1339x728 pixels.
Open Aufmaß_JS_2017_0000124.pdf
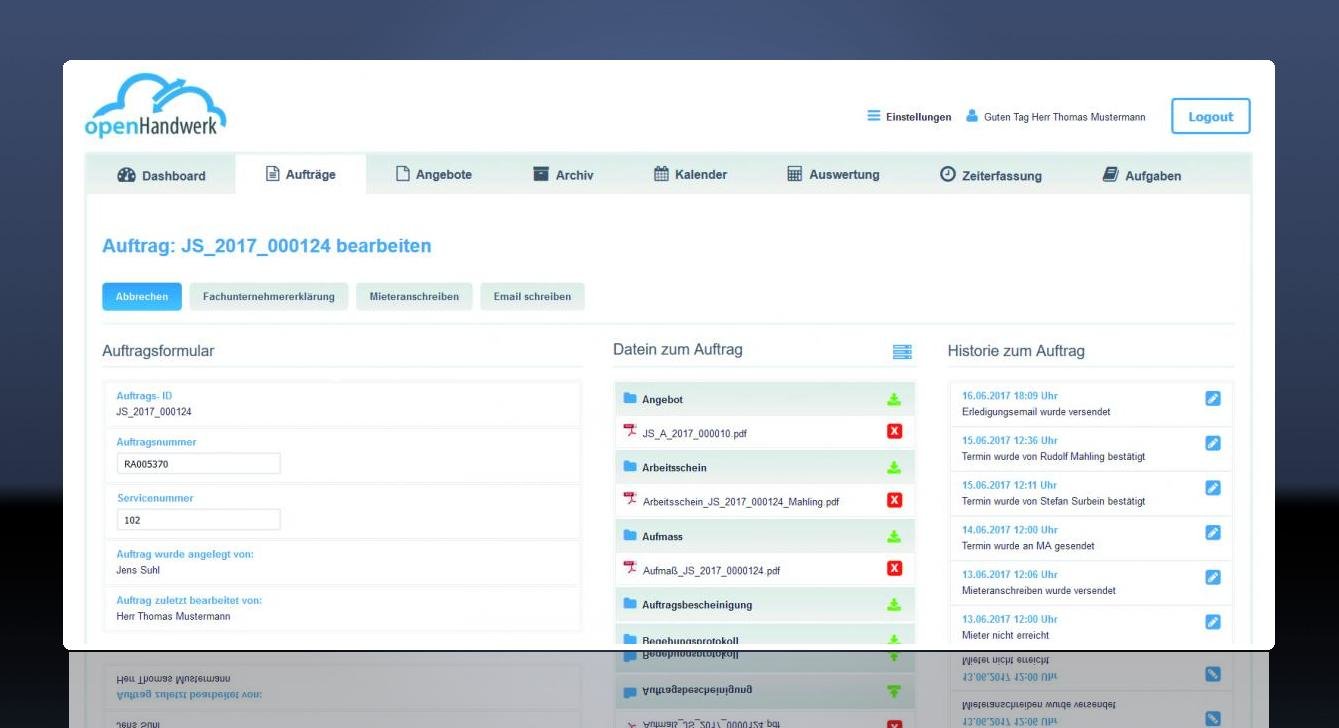click(x=710, y=571)
